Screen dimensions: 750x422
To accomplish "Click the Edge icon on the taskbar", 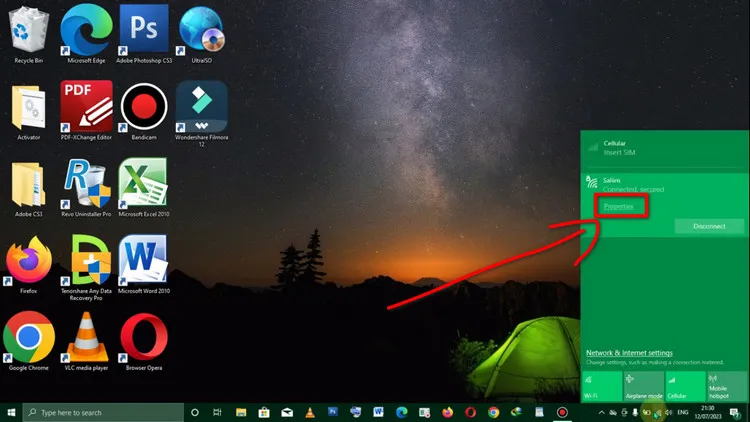I will (401, 412).
